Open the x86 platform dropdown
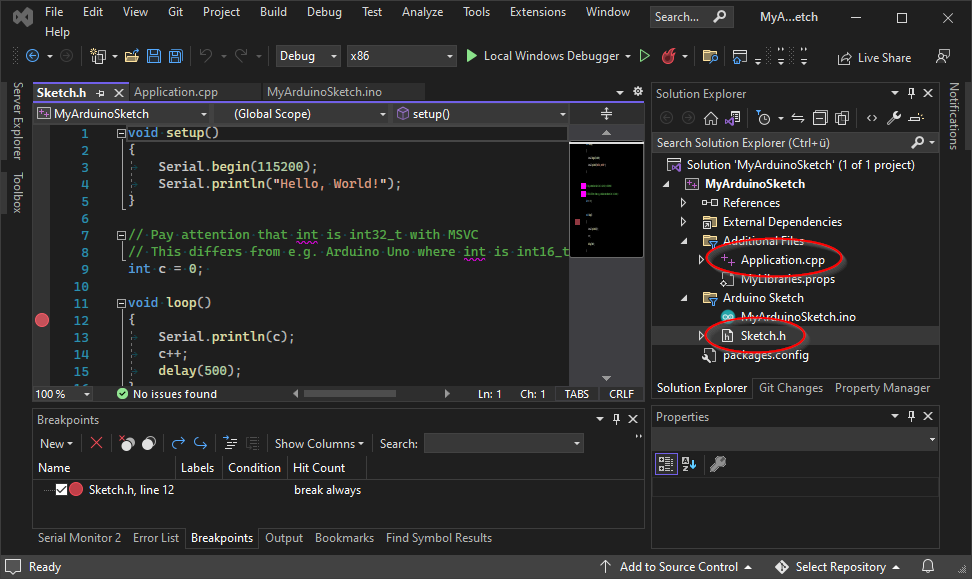972x579 pixels. click(401, 56)
